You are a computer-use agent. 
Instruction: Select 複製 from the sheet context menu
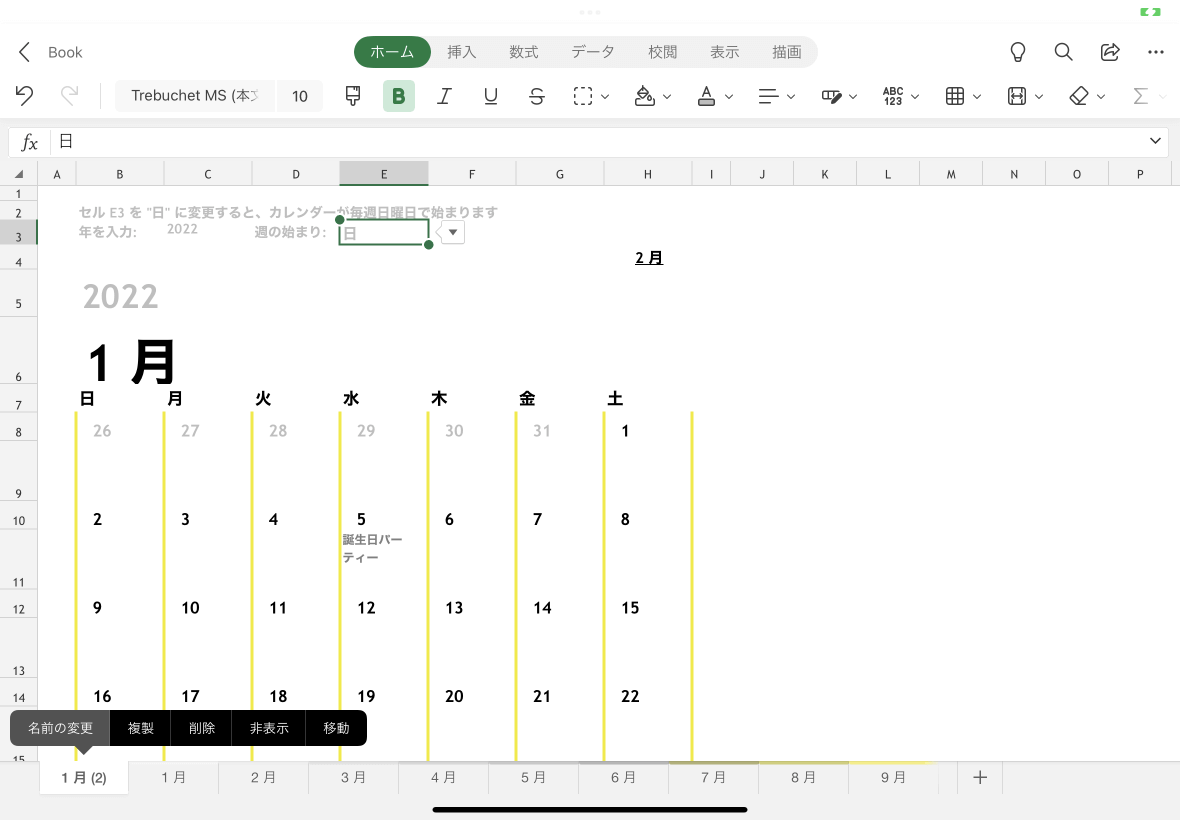[x=140, y=728]
